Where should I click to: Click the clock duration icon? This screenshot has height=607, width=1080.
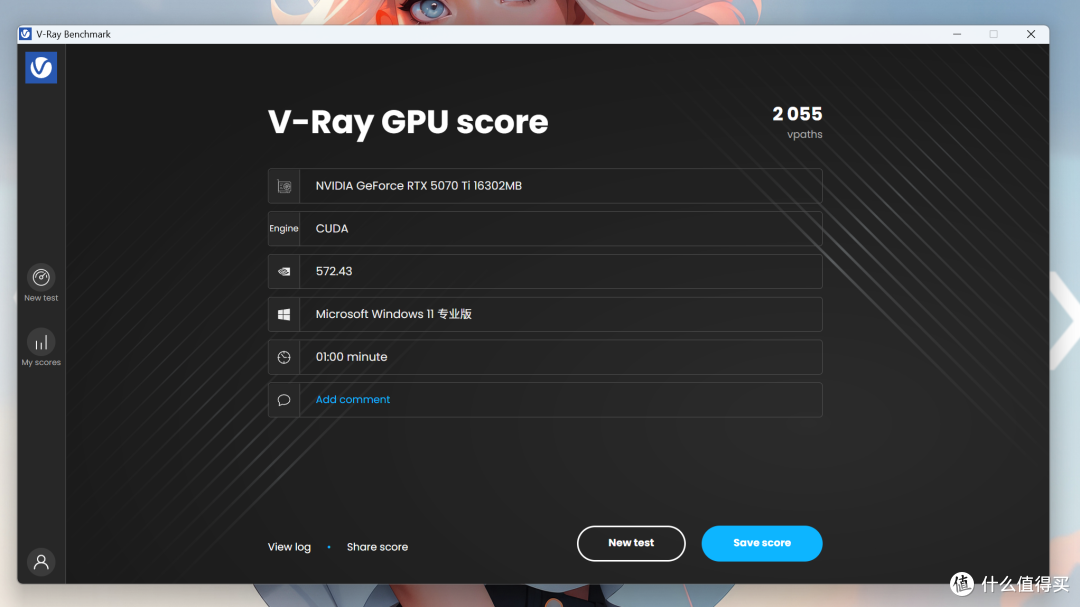point(284,357)
